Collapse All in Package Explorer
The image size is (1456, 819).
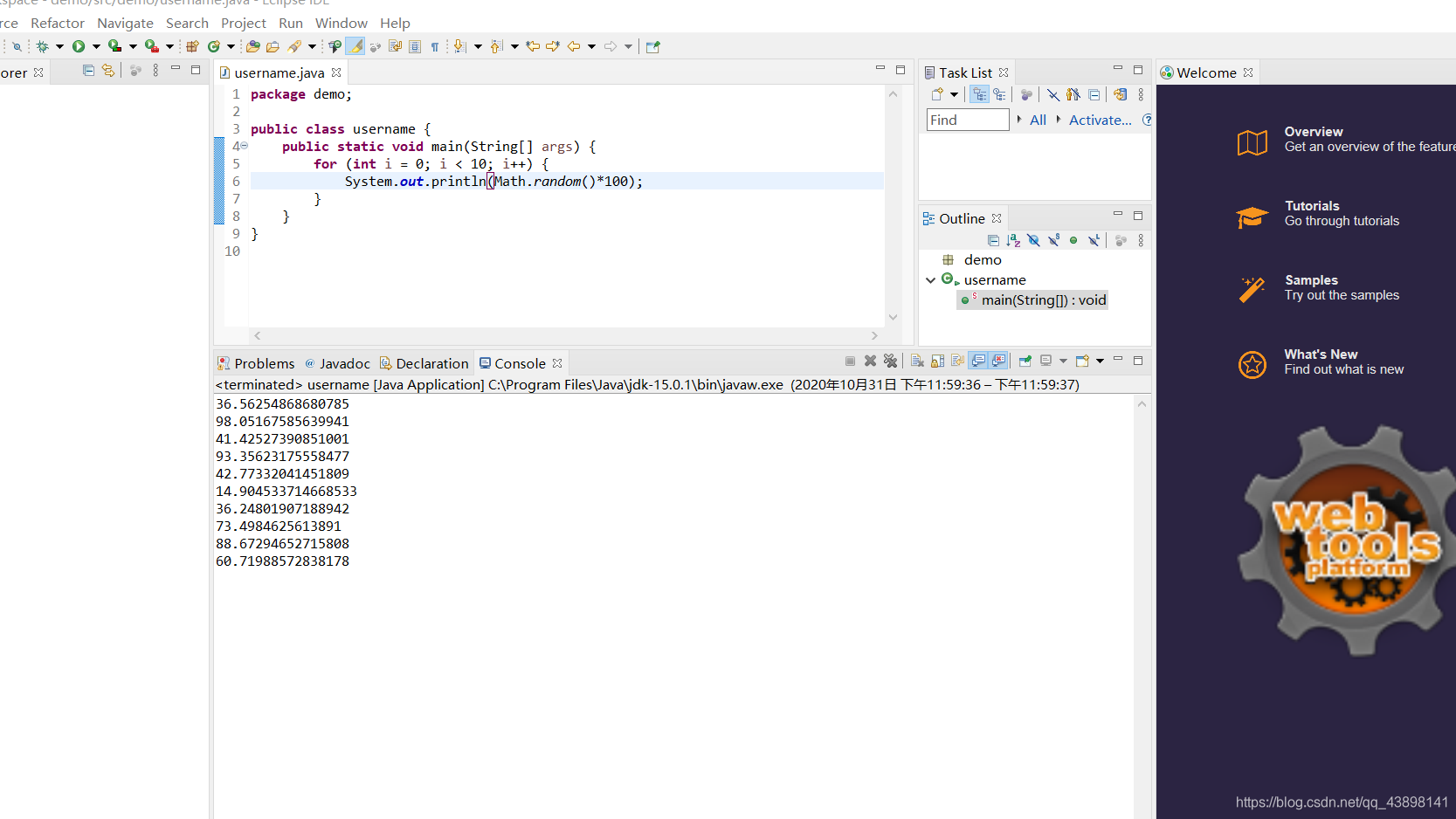tap(88, 71)
